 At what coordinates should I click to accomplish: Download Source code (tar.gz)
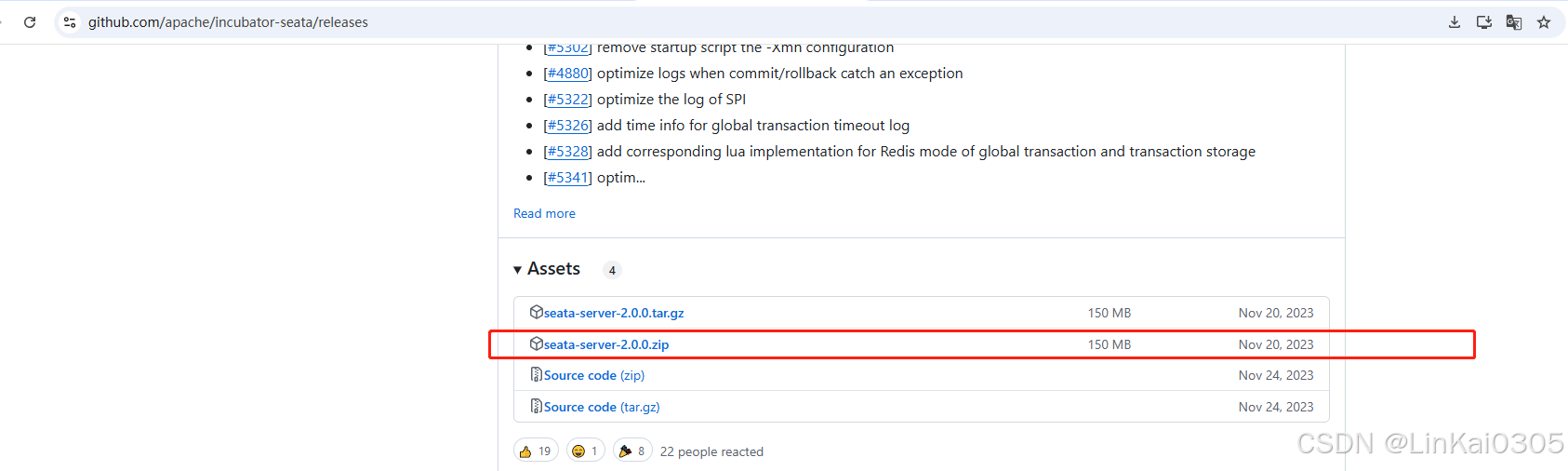[x=602, y=407]
